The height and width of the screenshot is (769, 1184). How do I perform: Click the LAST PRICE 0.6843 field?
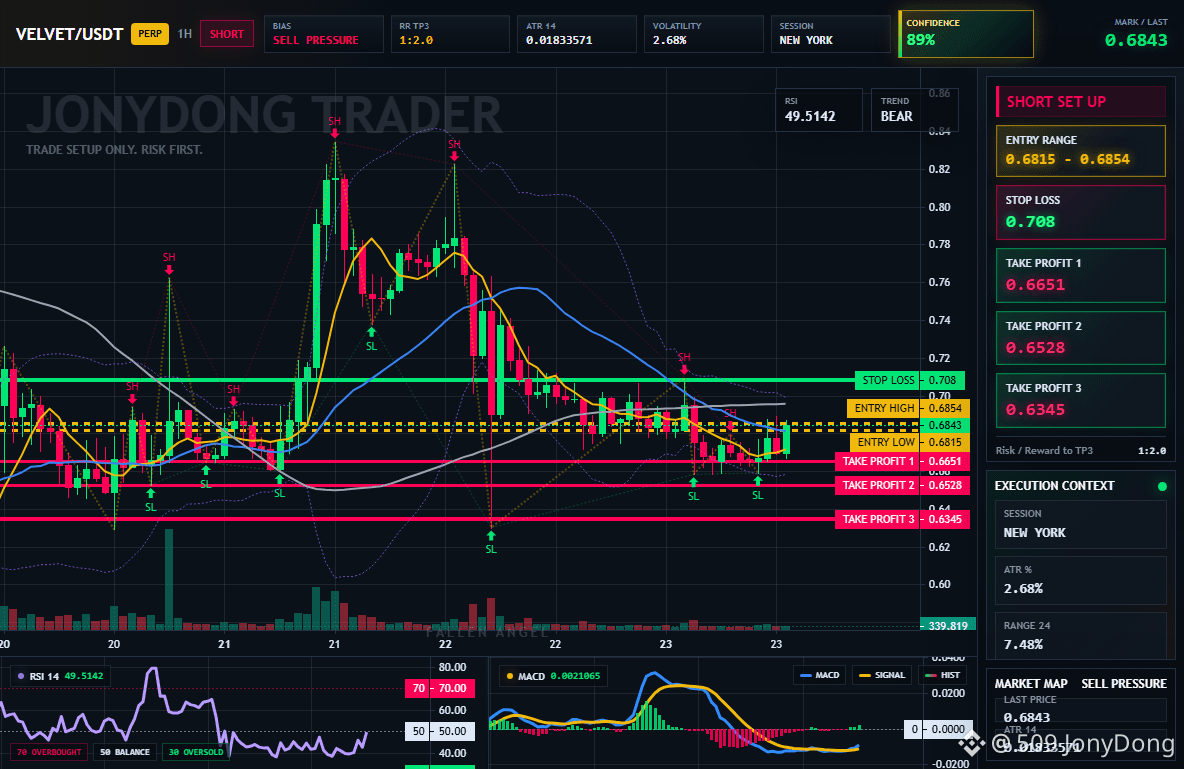1081,709
